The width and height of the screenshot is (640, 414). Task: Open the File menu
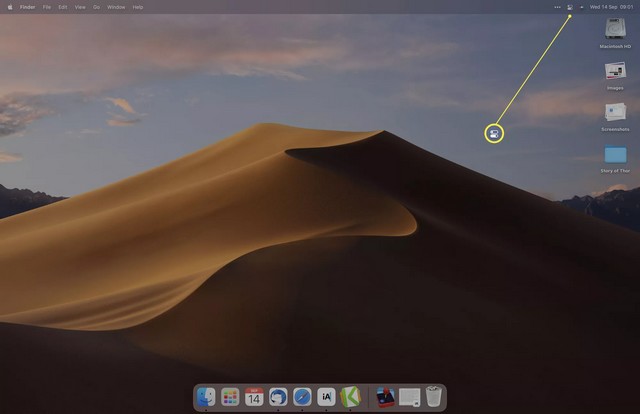47,7
